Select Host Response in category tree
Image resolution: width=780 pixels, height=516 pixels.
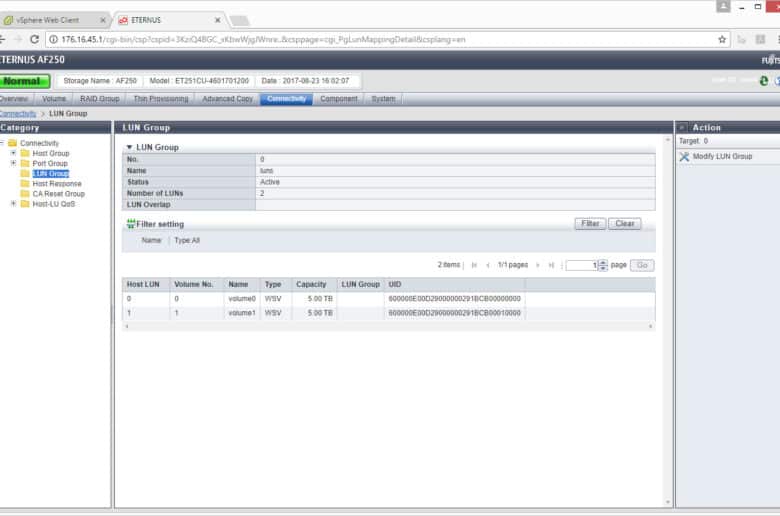point(57,184)
